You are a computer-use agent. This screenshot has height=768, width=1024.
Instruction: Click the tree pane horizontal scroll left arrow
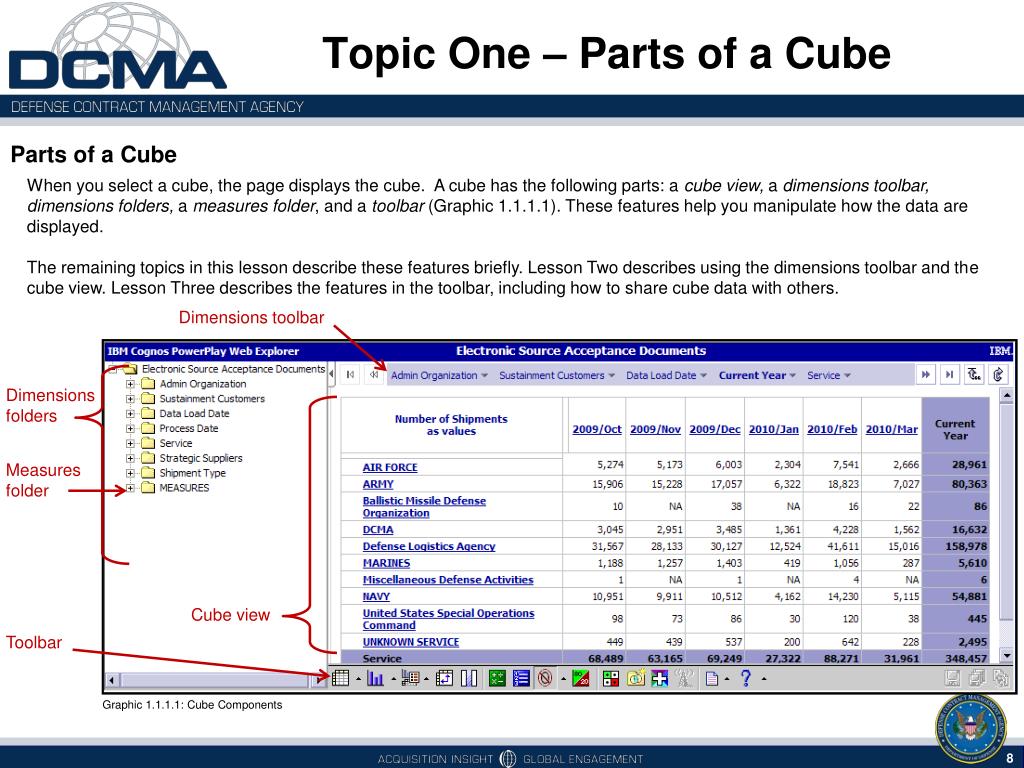112,680
